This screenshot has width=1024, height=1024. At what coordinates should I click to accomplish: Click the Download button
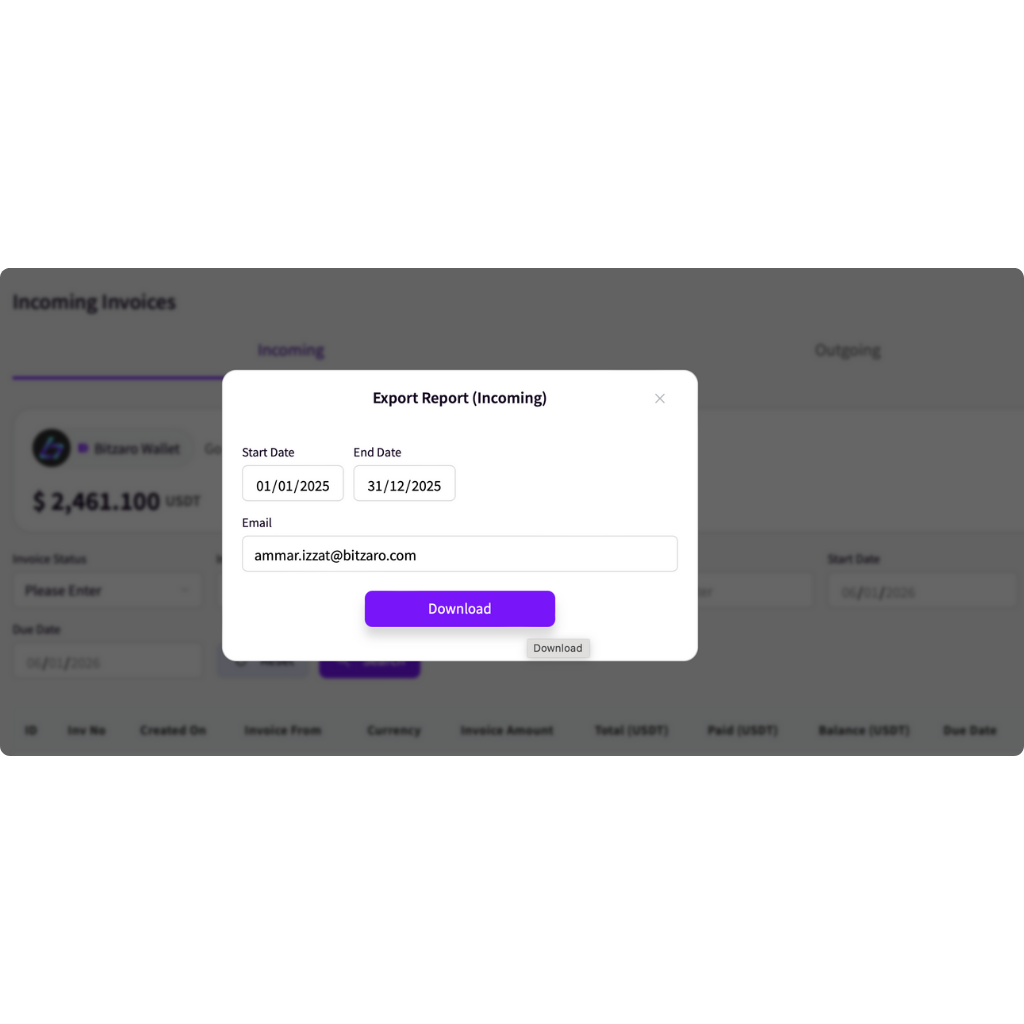pos(460,609)
